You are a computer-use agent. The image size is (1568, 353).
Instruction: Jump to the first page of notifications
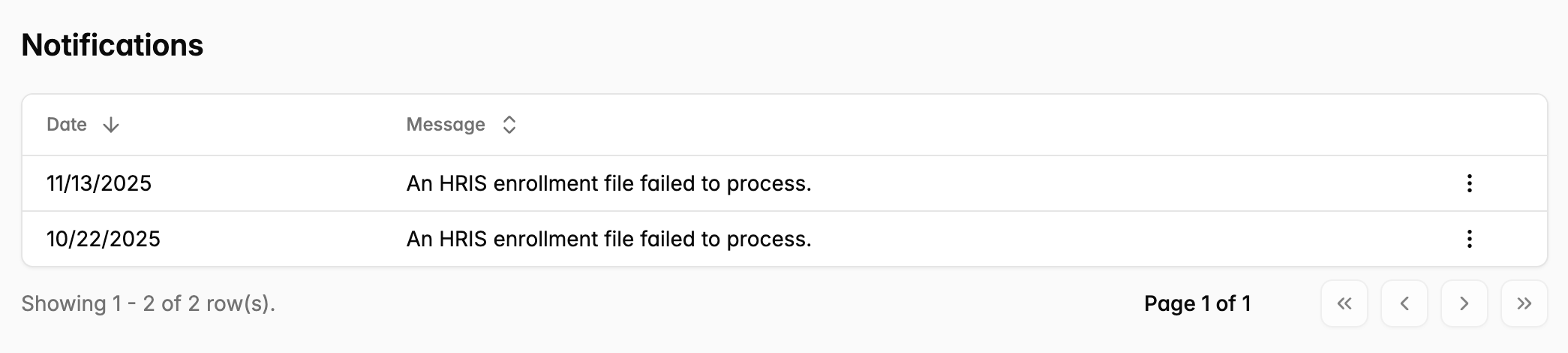pyautogui.click(x=1344, y=303)
